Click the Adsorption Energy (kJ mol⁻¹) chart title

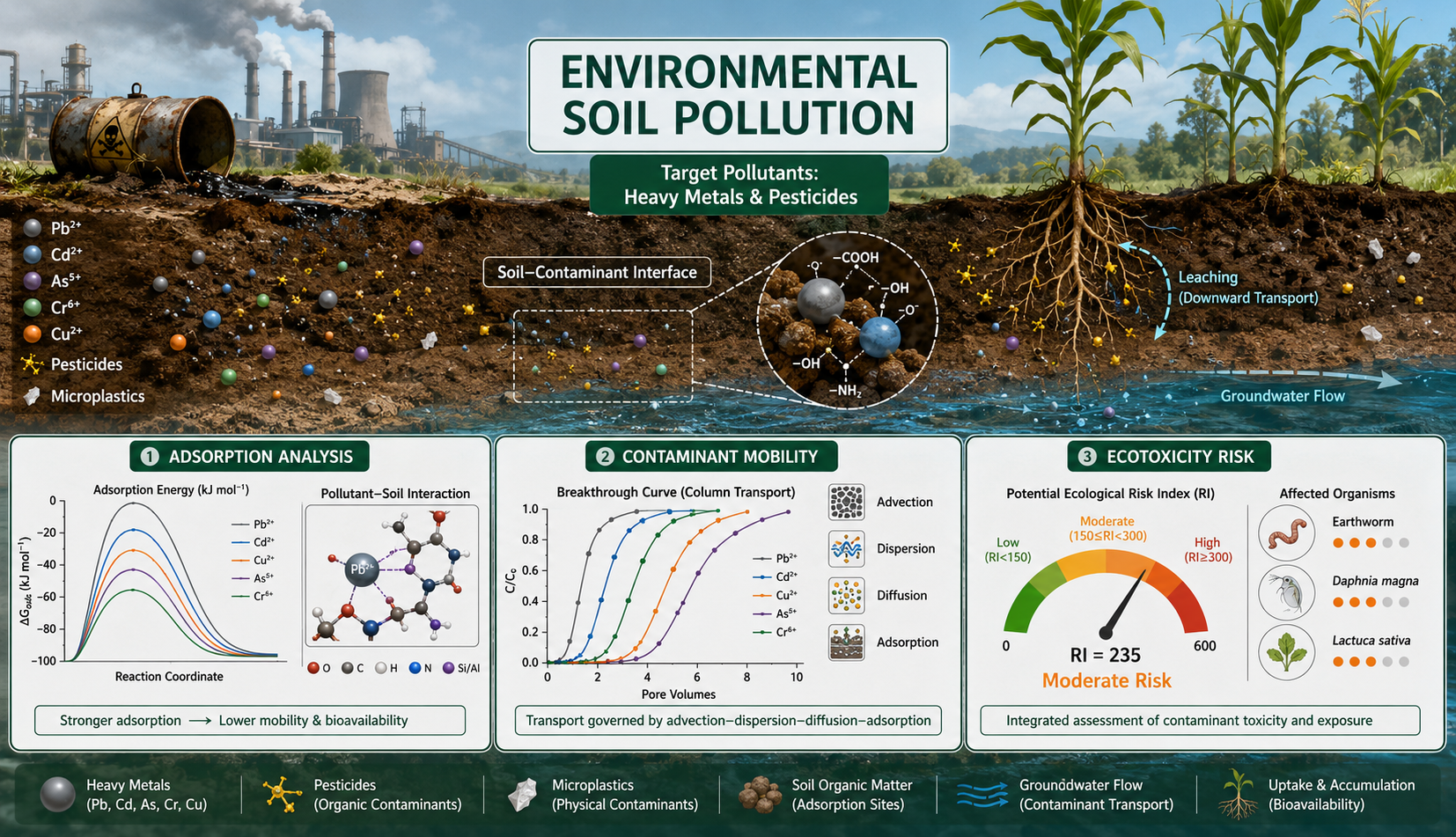(171, 489)
